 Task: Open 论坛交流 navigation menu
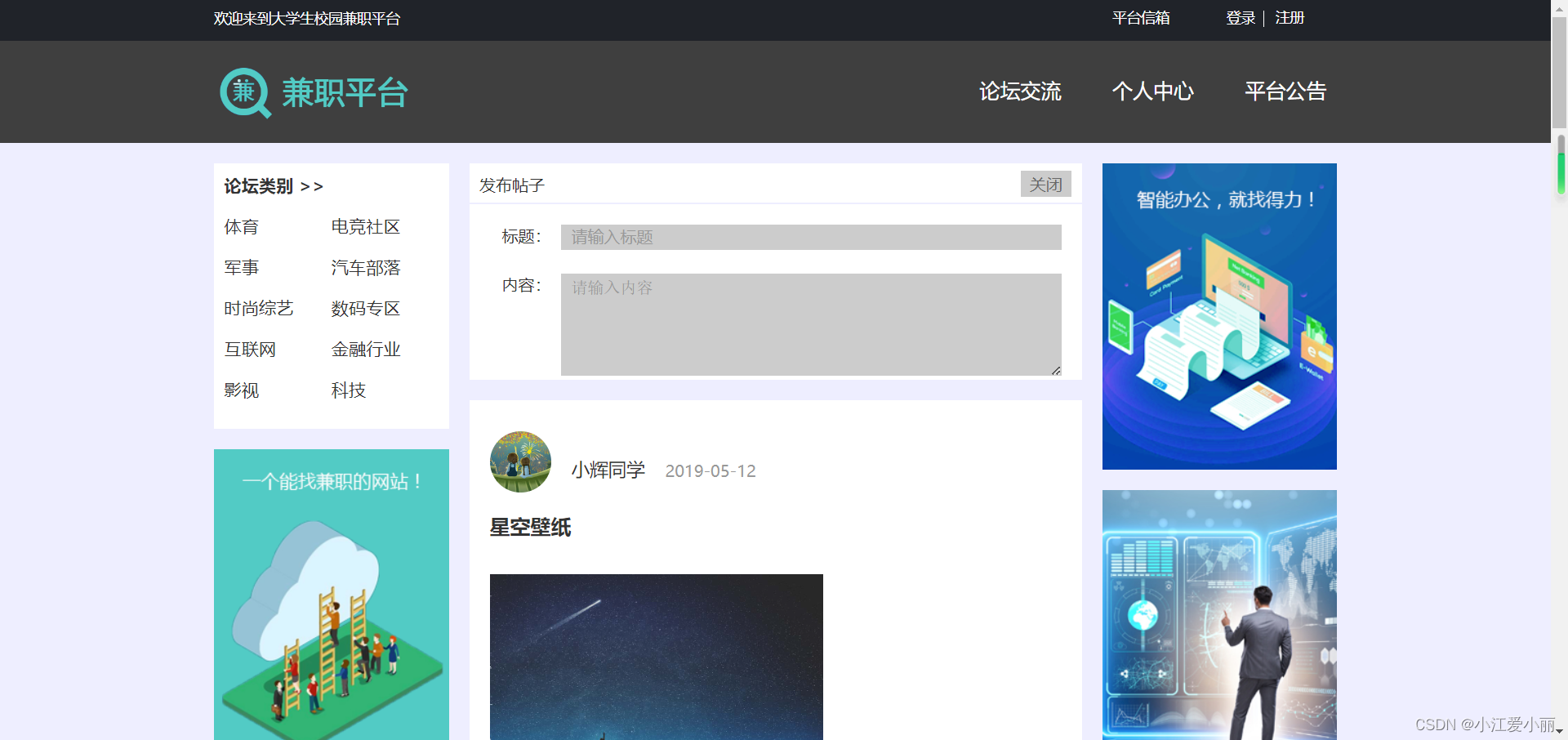click(x=1020, y=91)
